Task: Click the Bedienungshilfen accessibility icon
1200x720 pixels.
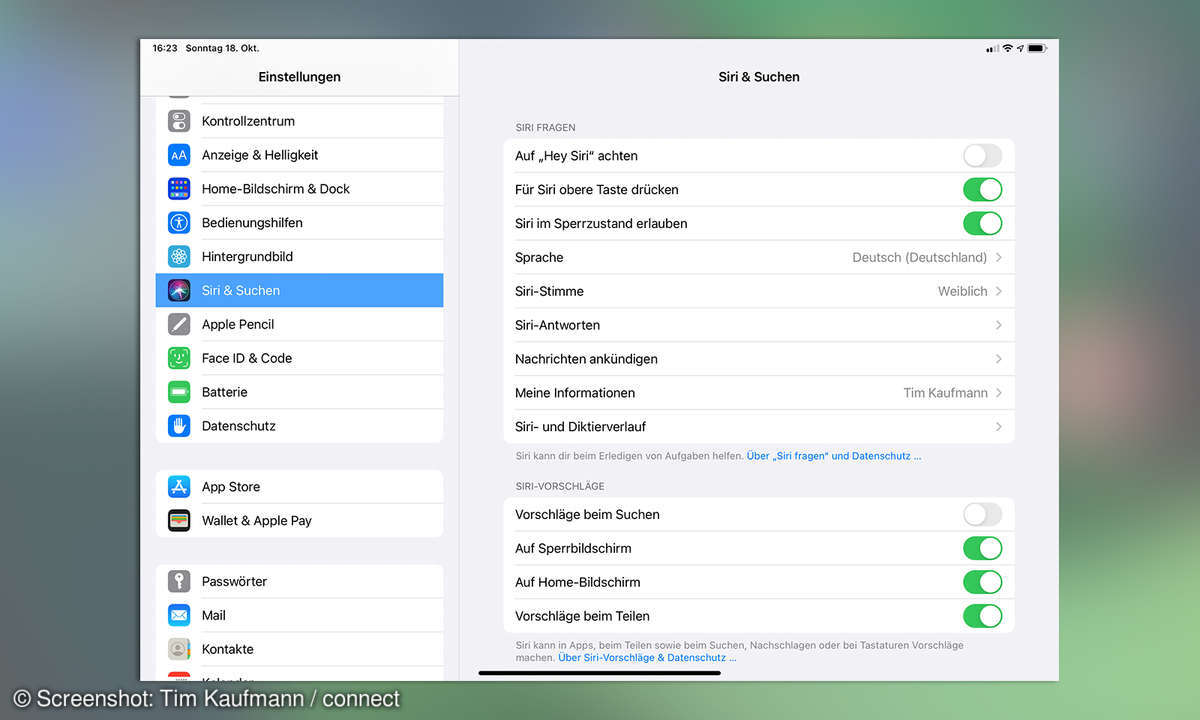Action: pyautogui.click(x=179, y=223)
